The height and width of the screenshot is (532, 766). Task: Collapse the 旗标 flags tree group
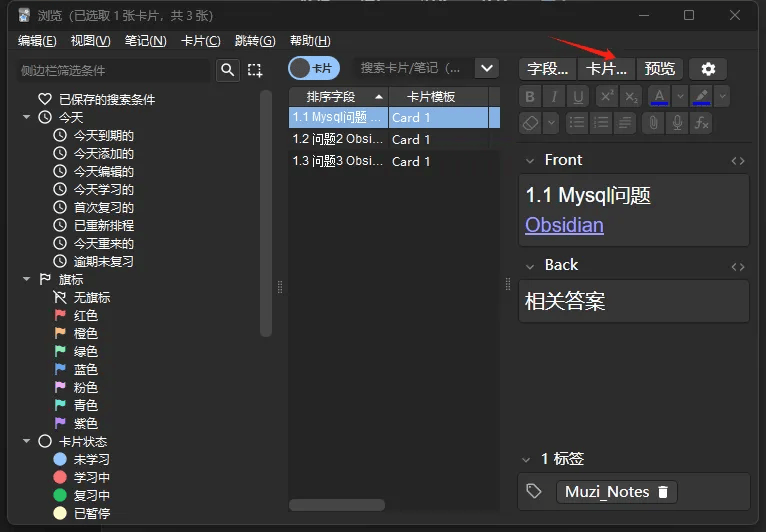[x=26, y=279]
